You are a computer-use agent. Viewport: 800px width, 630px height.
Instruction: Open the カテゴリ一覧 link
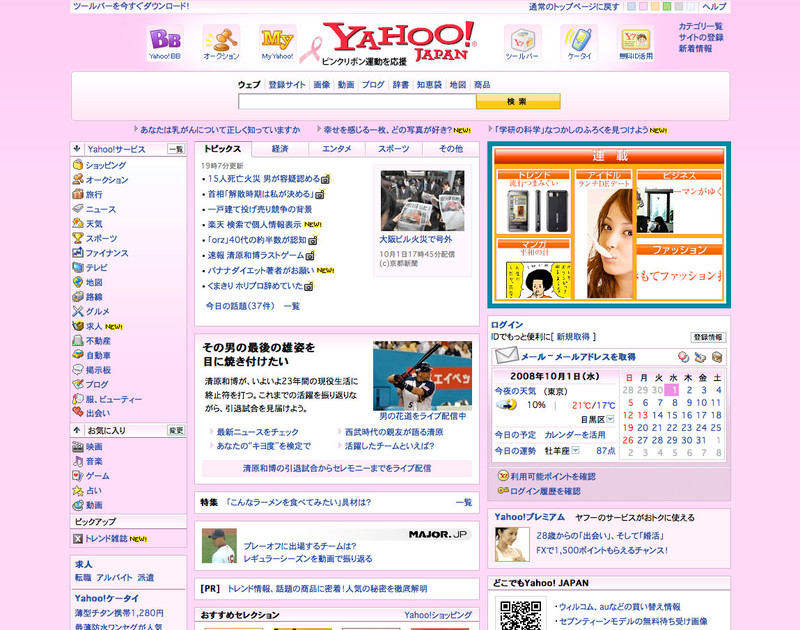[x=701, y=27]
